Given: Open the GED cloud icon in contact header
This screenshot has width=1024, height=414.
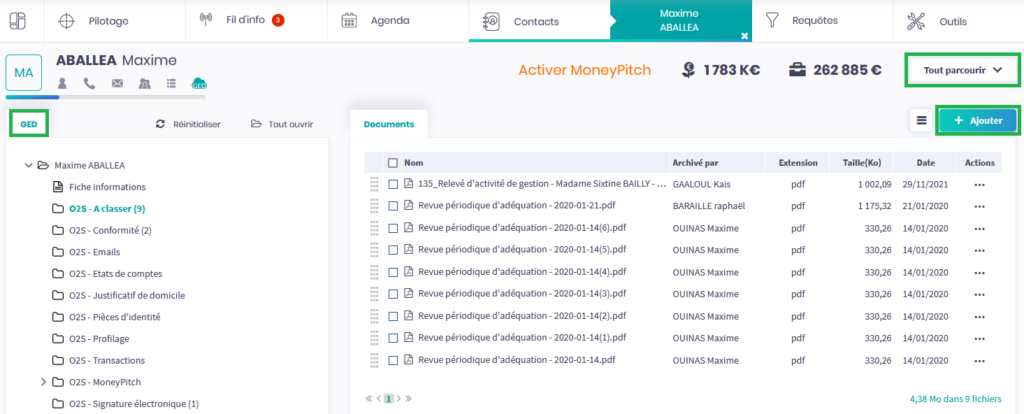Looking at the screenshot, I should tap(199, 83).
